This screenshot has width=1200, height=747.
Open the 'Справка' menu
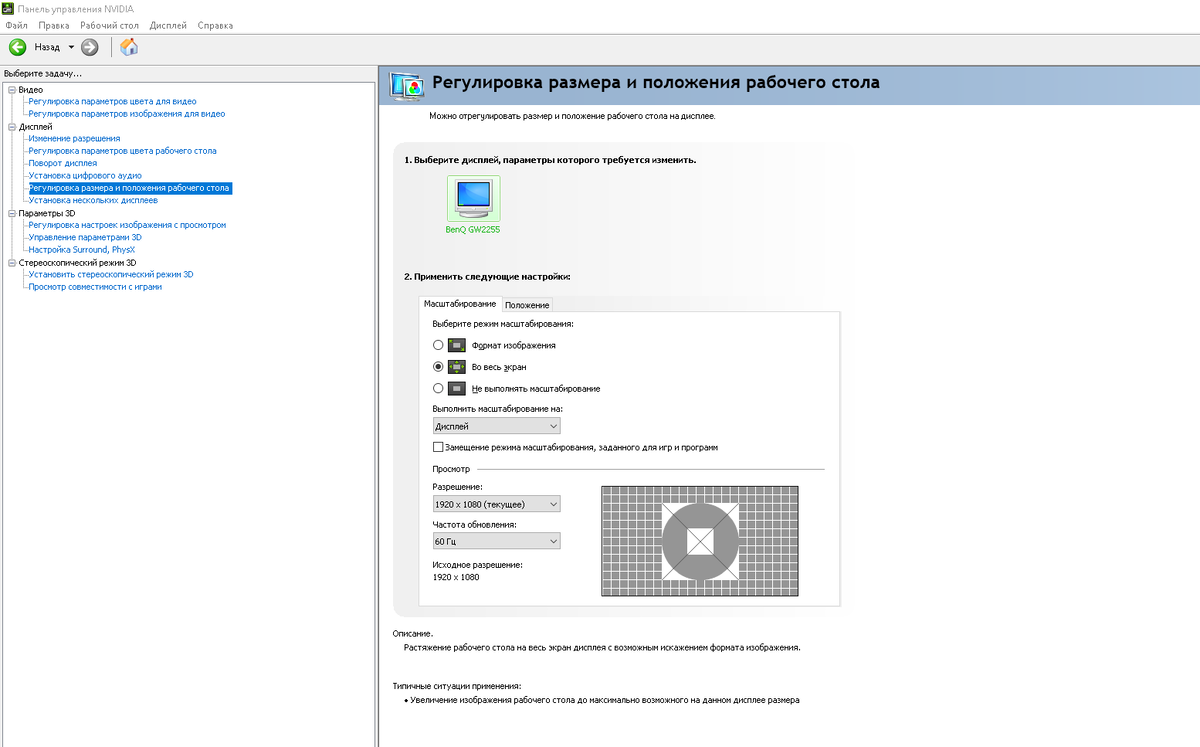point(215,25)
